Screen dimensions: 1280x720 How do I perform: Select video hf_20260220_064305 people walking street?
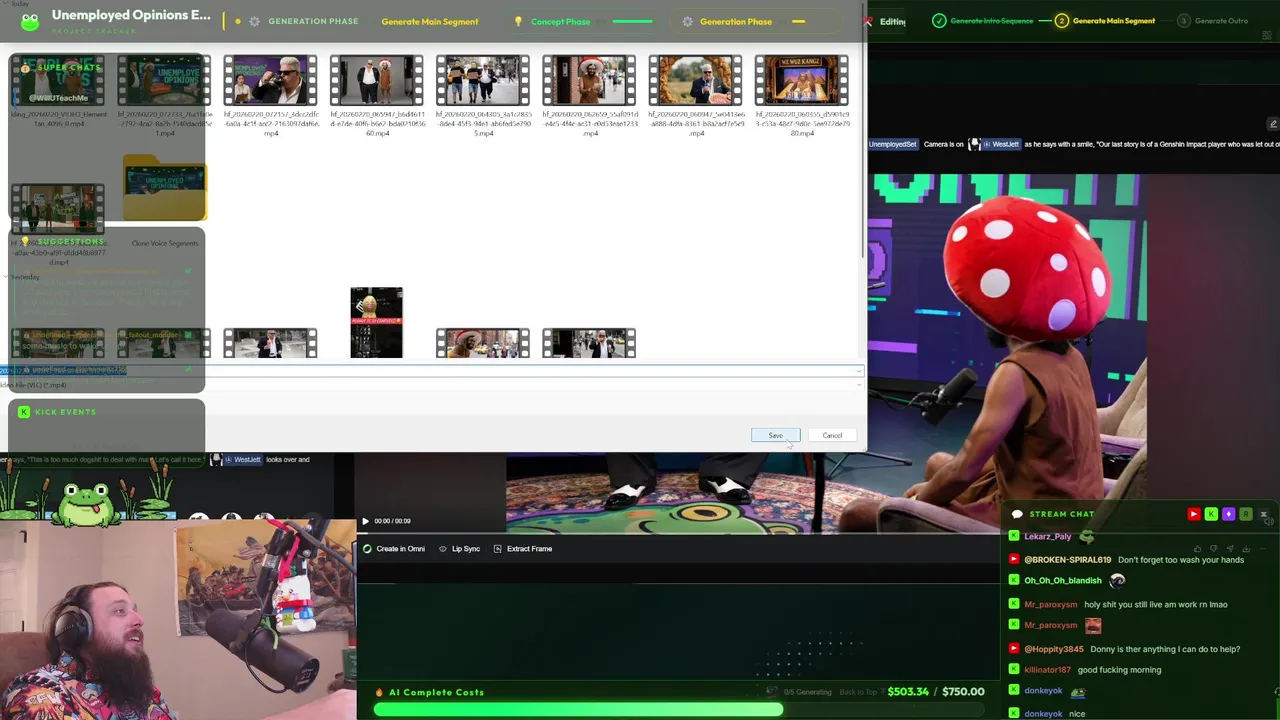point(482,80)
